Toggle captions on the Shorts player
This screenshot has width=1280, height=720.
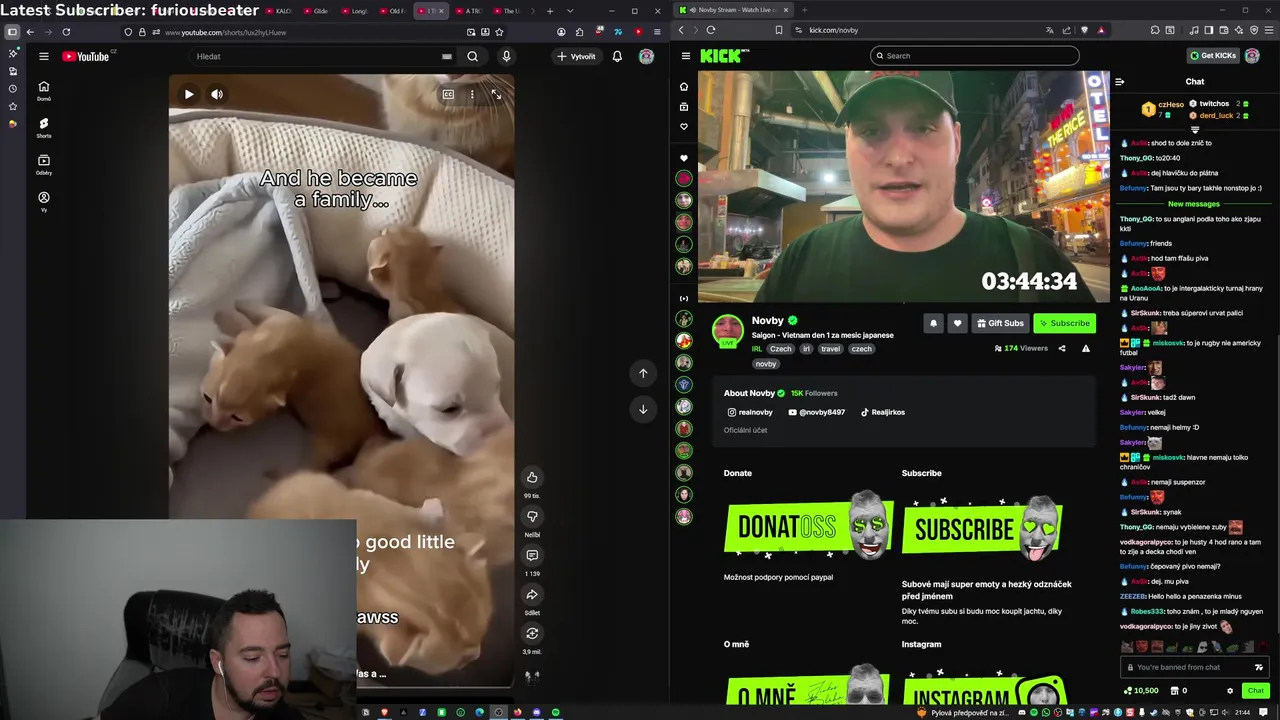pyautogui.click(x=448, y=94)
